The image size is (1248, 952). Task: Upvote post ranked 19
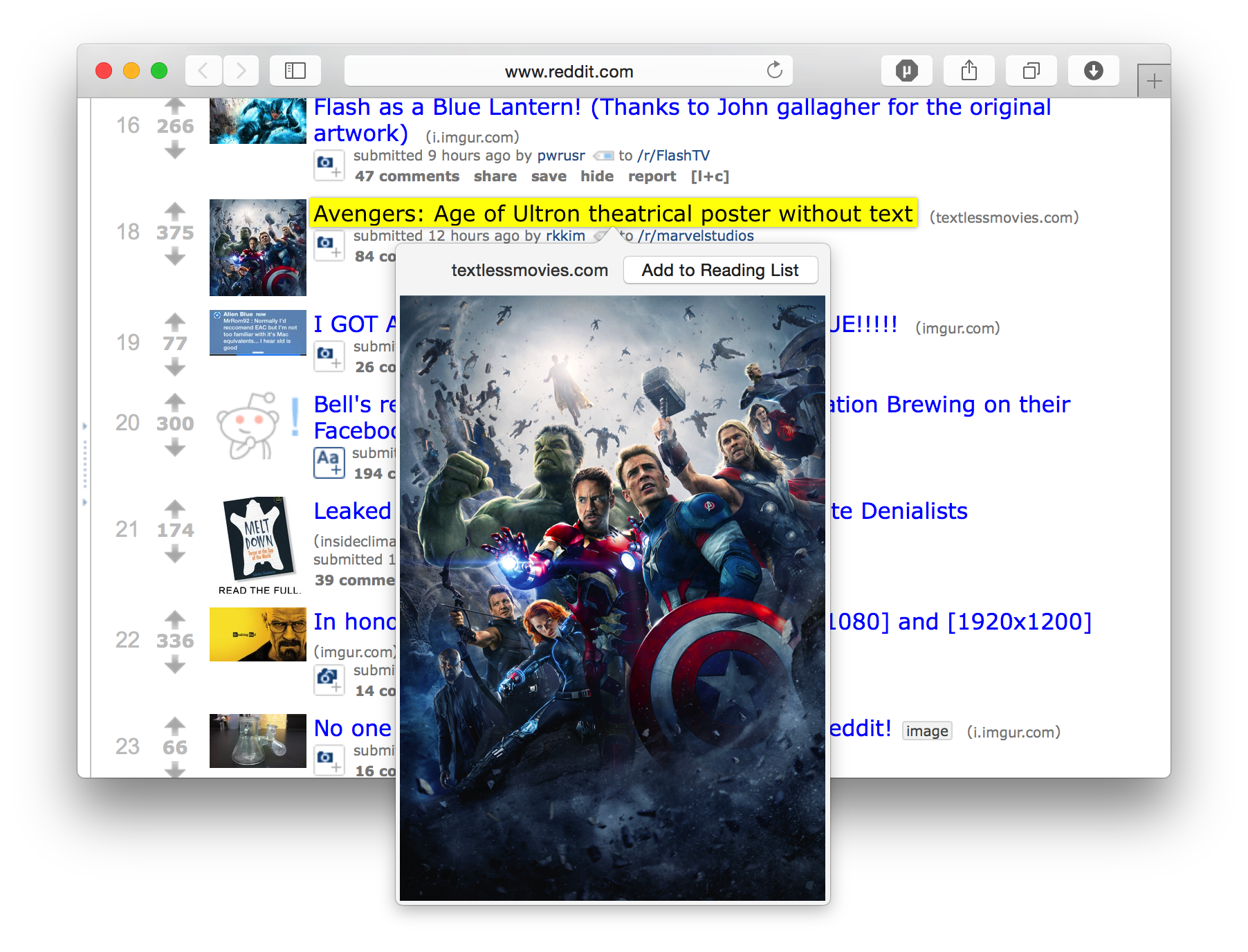[x=175, y=321]
